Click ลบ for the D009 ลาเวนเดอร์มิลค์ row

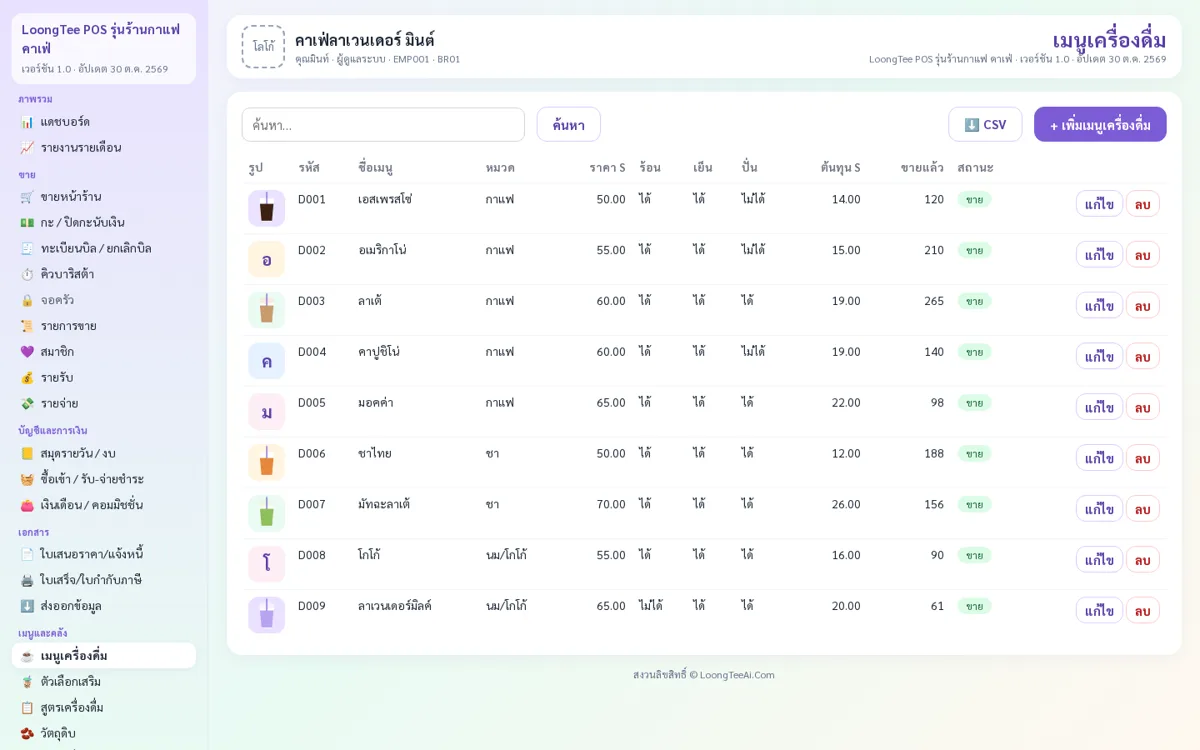coord(1143,611)
